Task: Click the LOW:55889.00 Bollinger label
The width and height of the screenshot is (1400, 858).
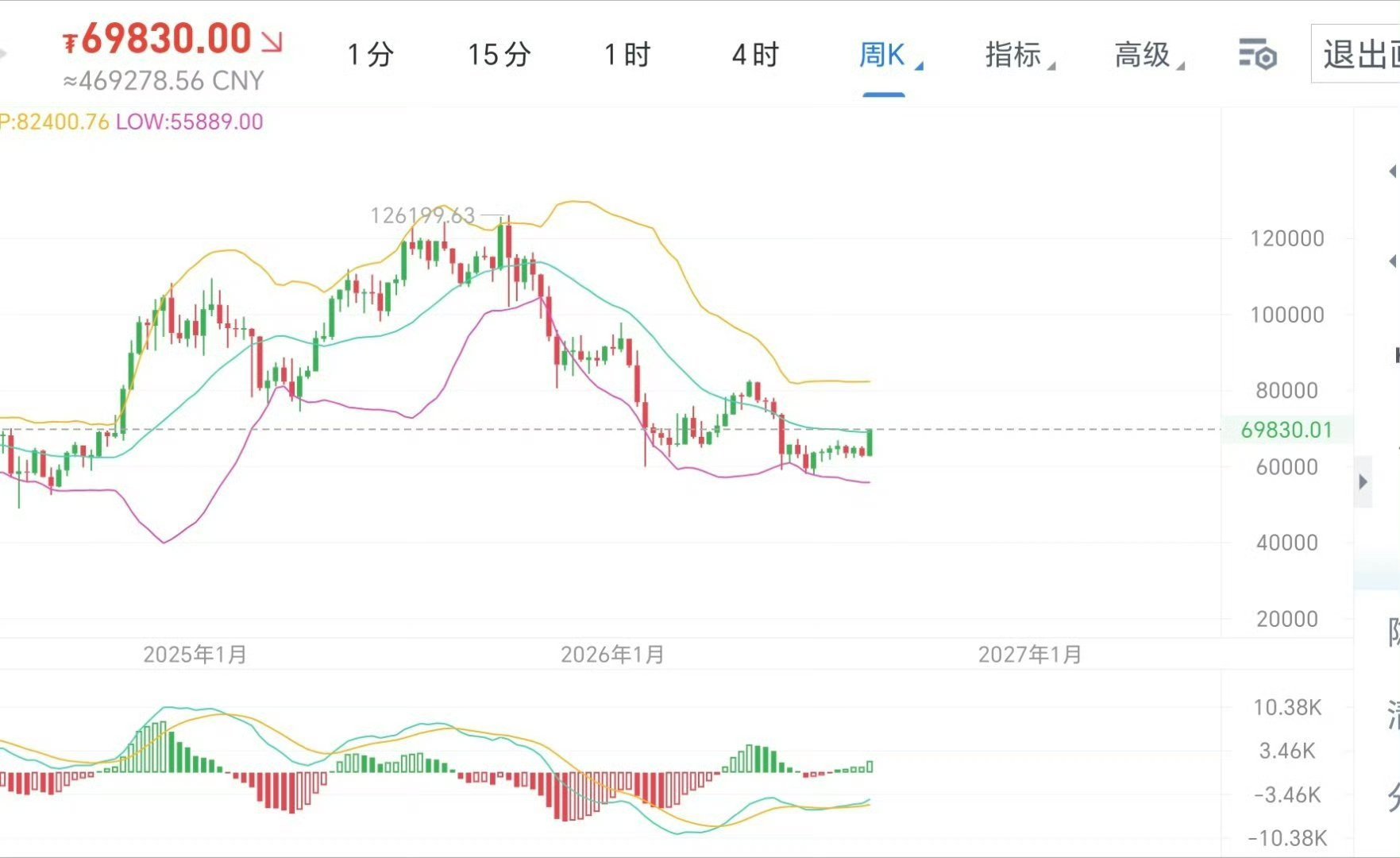Action: (189, 122)
